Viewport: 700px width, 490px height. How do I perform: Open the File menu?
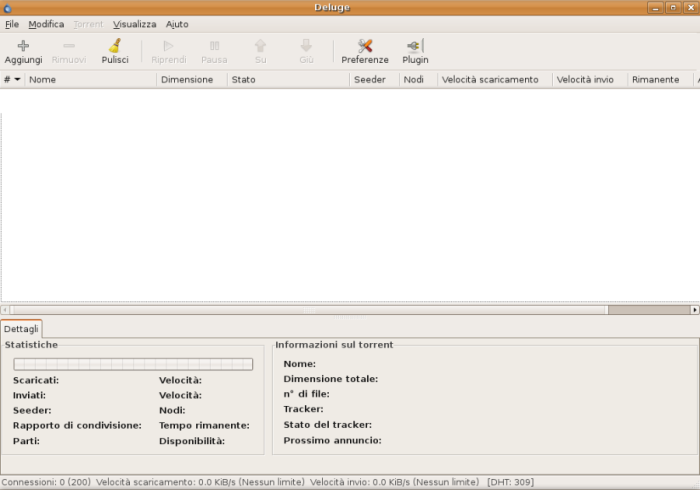point(12,24)
